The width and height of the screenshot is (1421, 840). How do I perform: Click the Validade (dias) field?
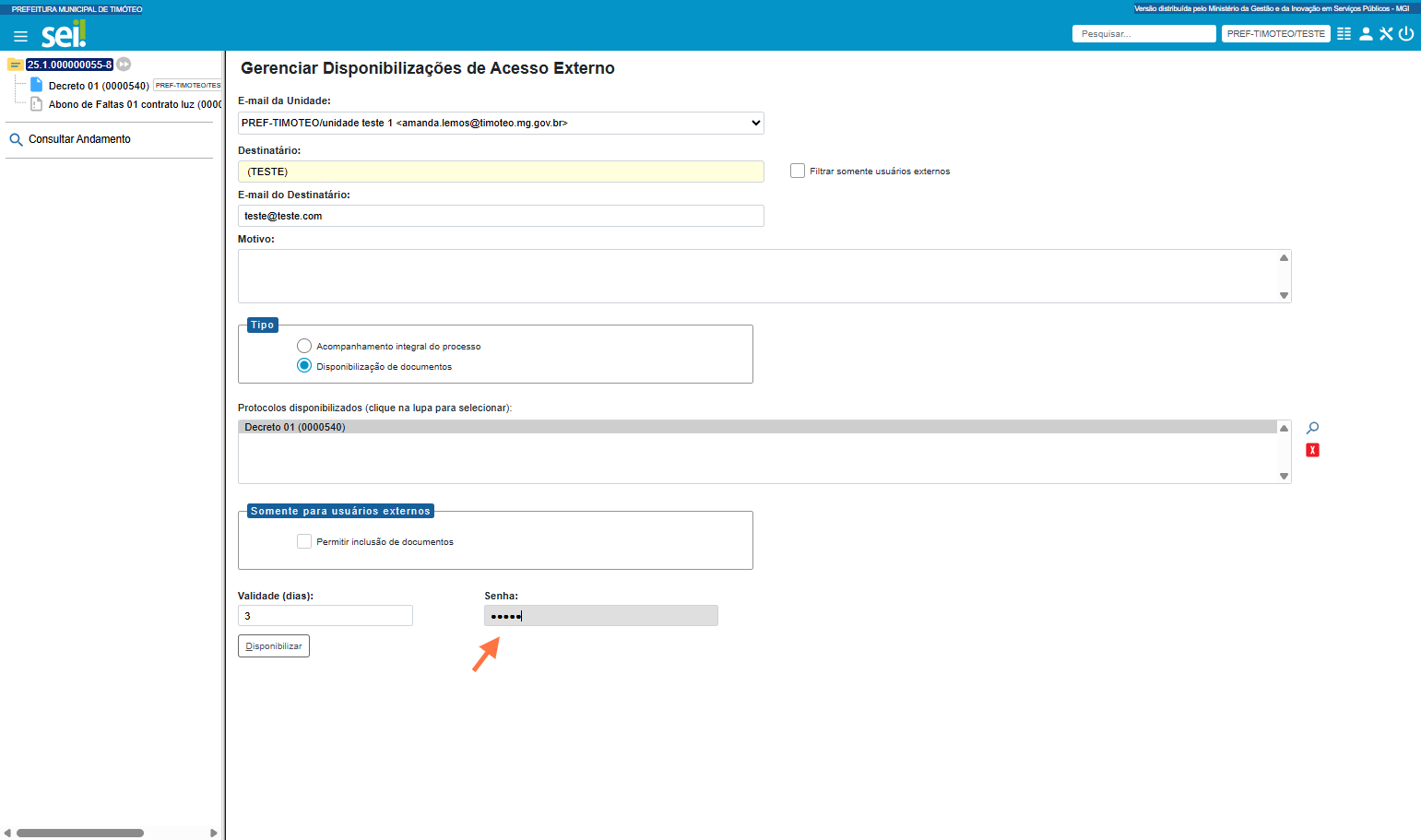point(326,616)
